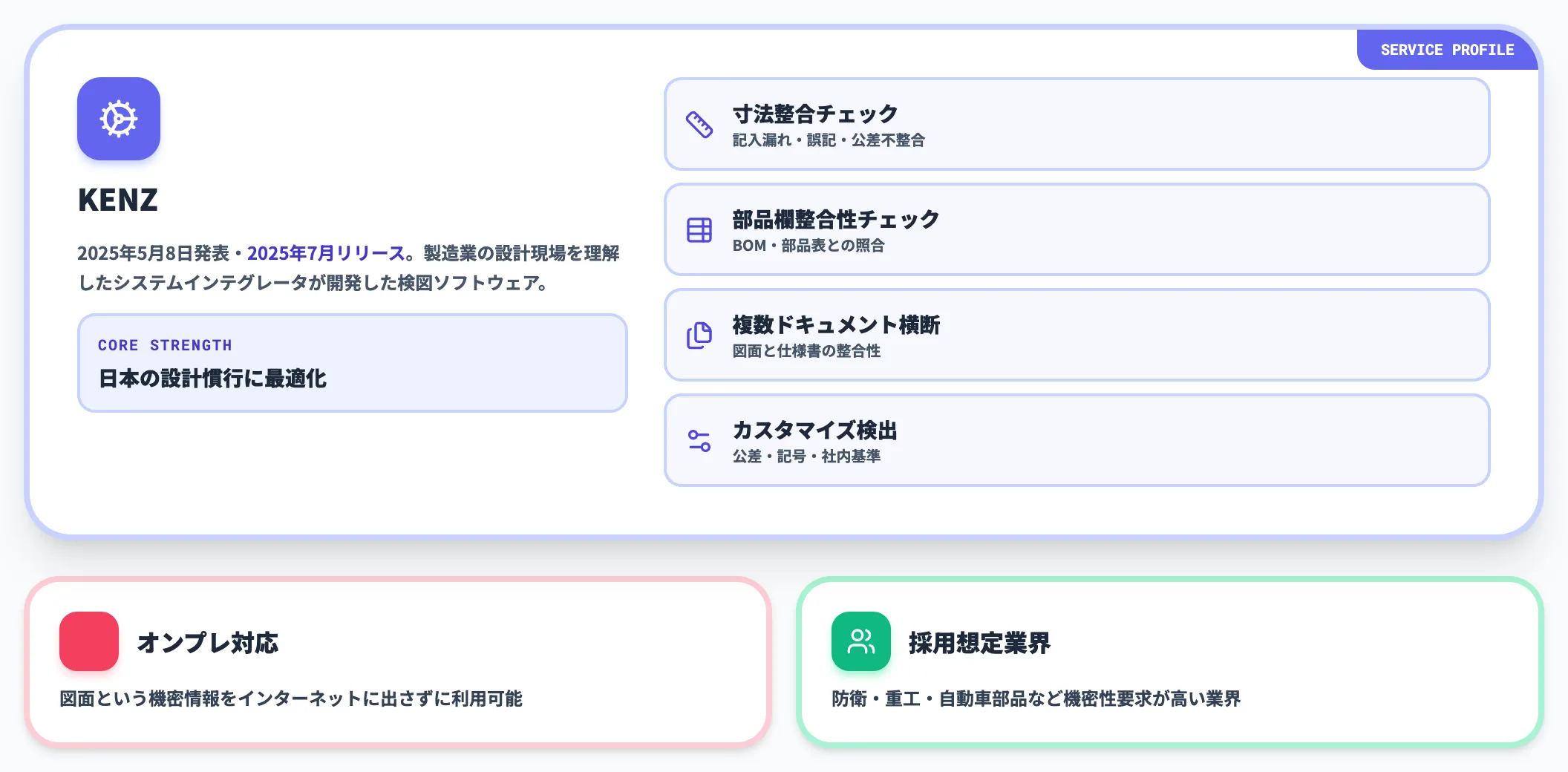The height and width of the screenshot is (772, 1568).
Task: Select the 寸法整合チェック heading
Action: click(815, 114)
